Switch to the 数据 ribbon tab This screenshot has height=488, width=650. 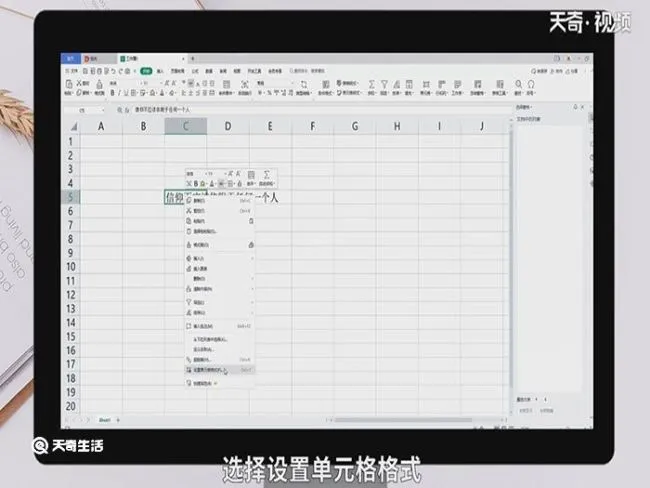pyautogui.click(x=209, y=71)
